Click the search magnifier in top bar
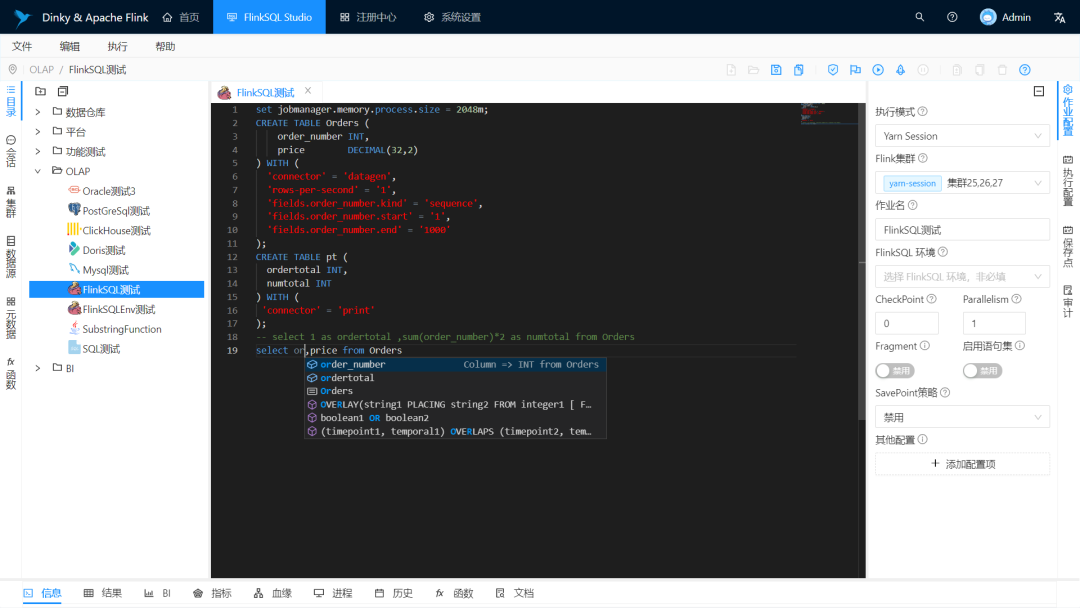 click(920, 17)
